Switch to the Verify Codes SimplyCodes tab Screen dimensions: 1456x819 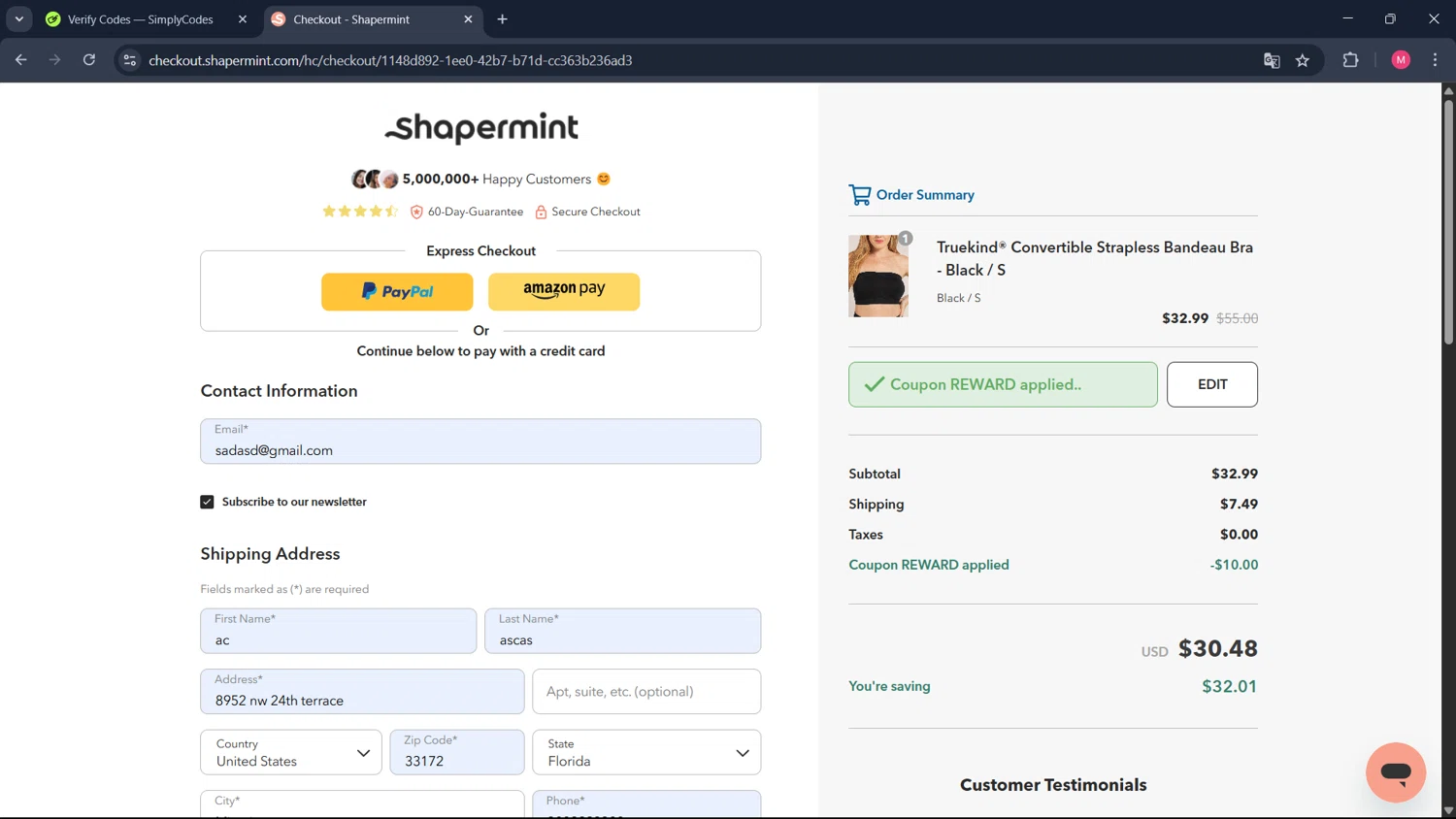140,19
